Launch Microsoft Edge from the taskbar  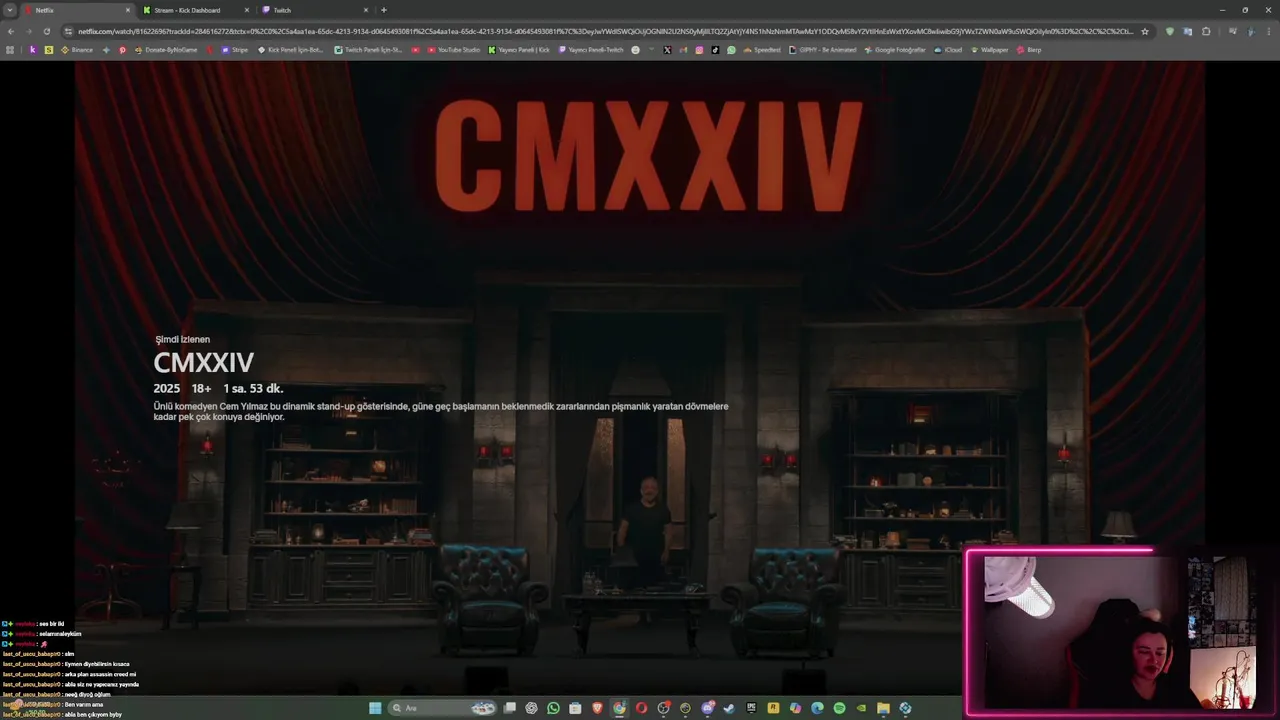[817, 708]
